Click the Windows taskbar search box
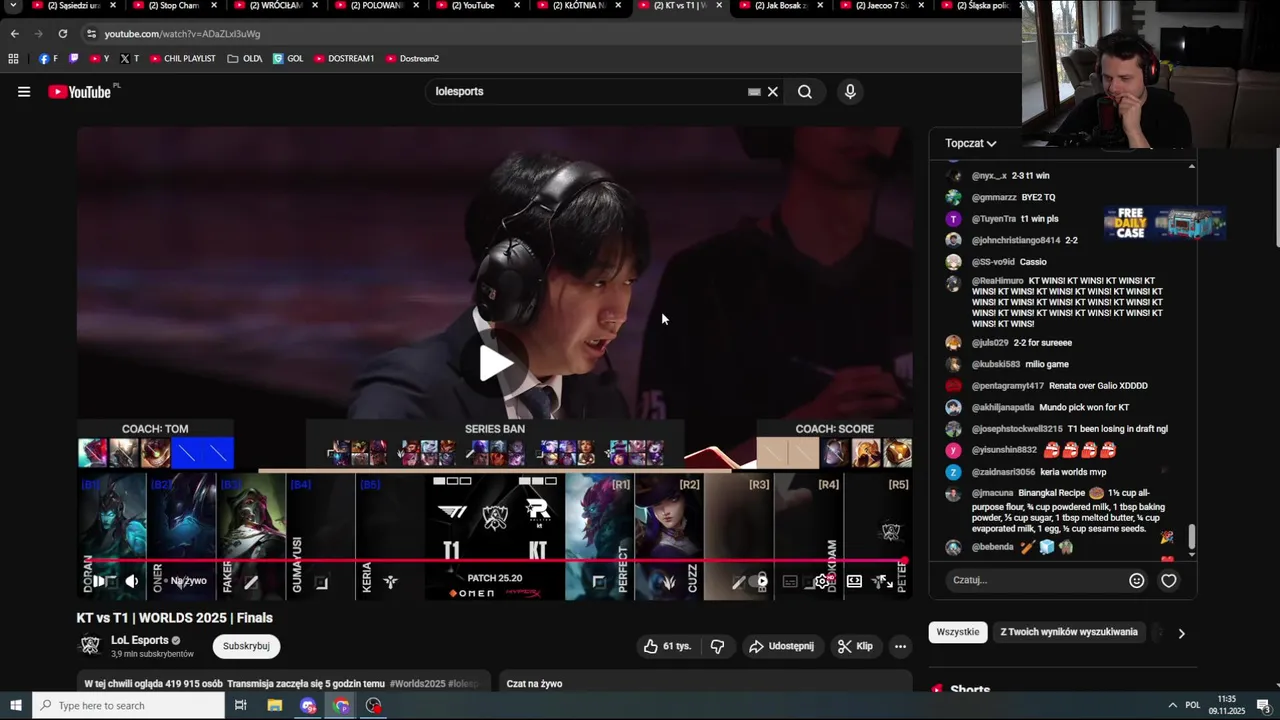This screenshot has height=720, width=1280. point(128,706)
